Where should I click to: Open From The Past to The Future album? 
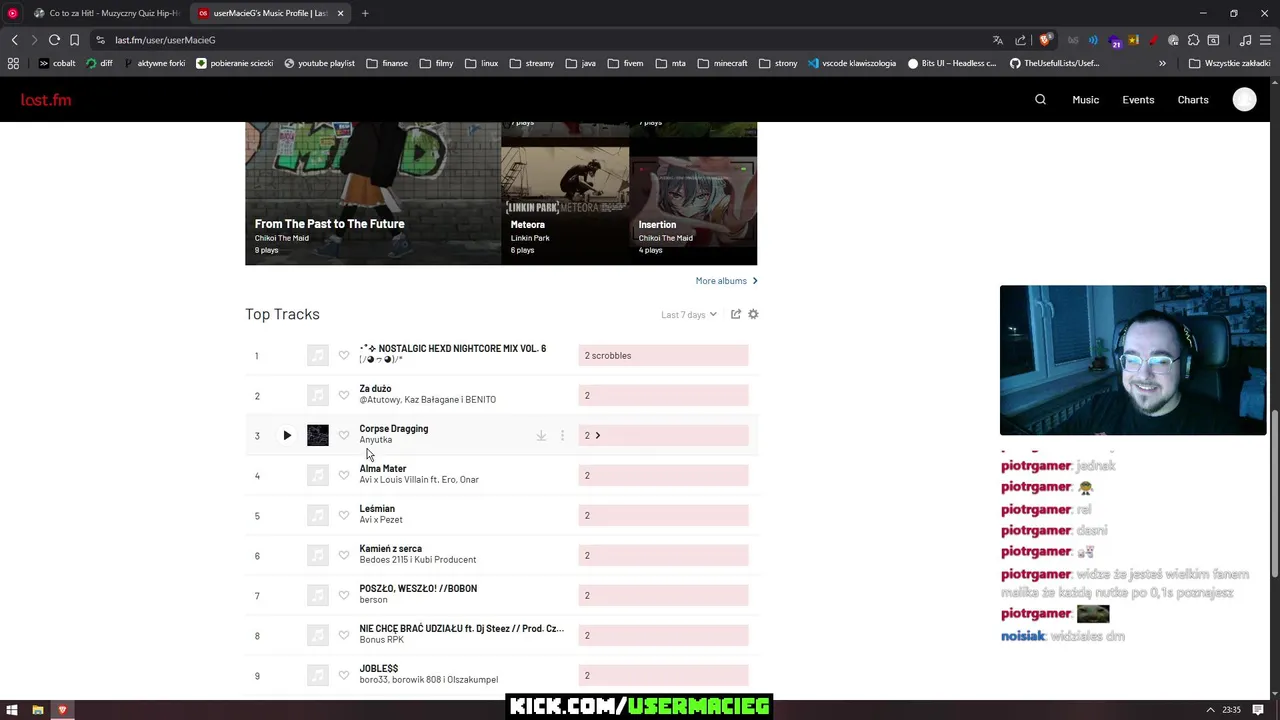(373, 193)
